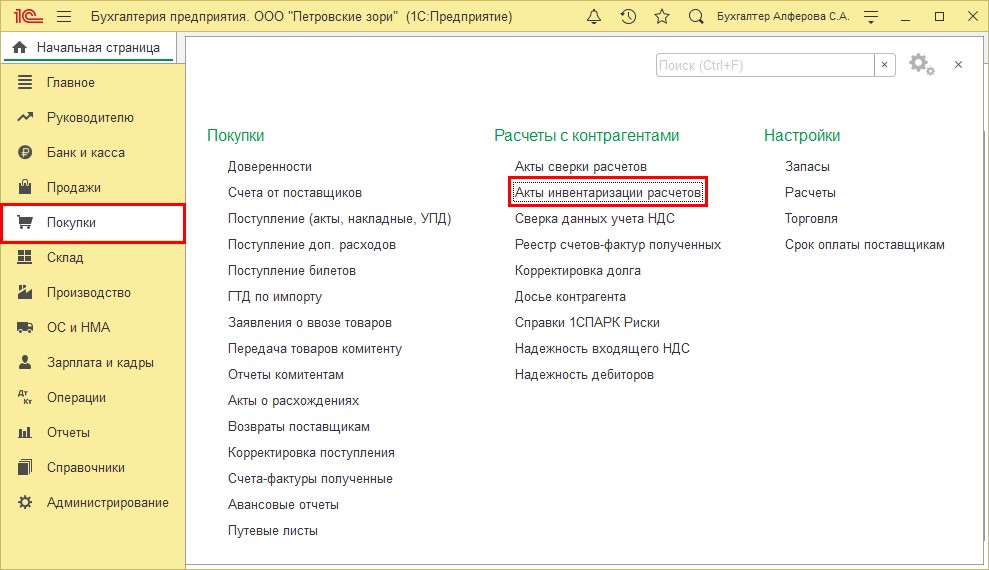This screenshot has width=989, height=570.
Task: Open Счета-фактуры полученные
Action: coord(310,479)
